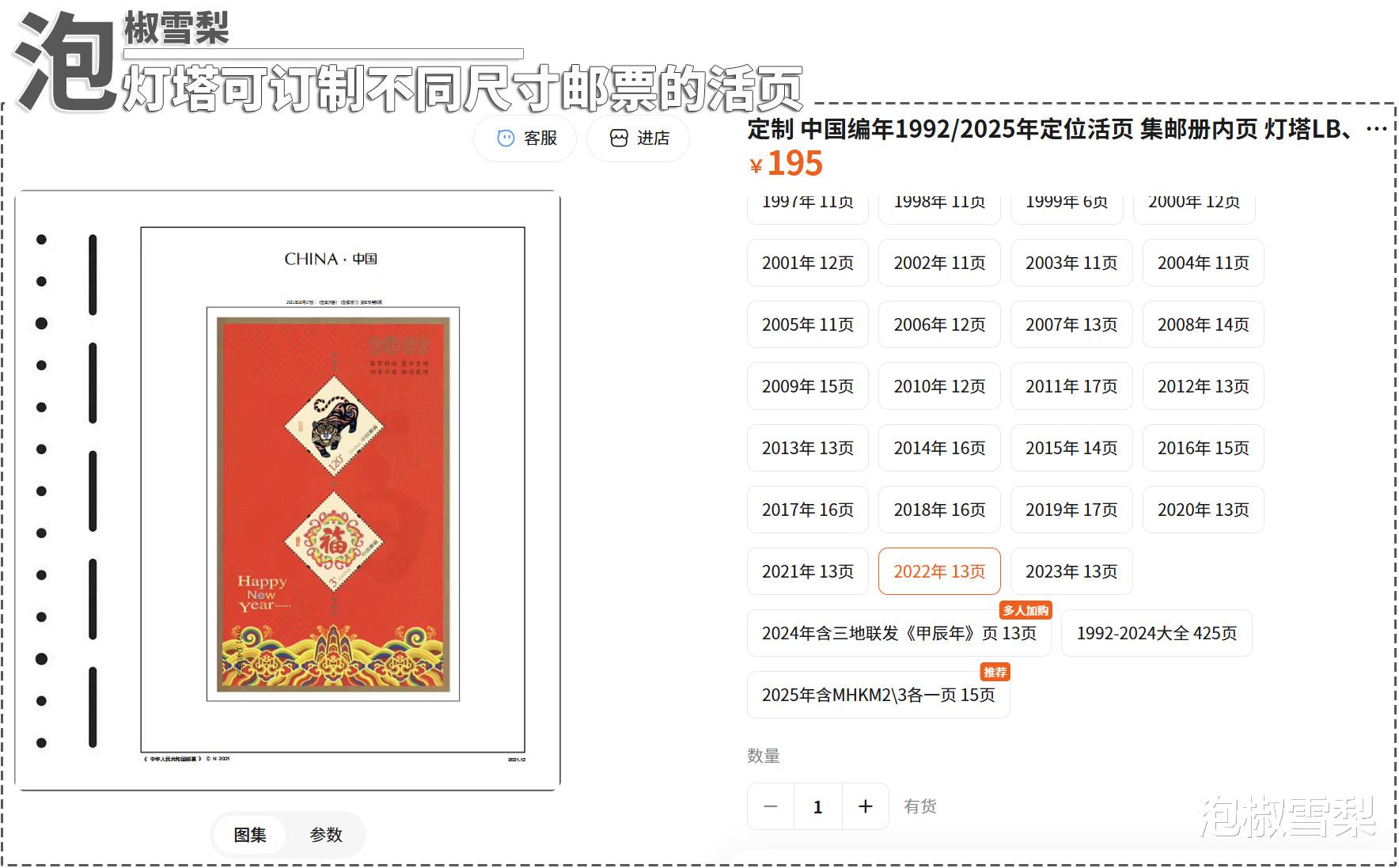Edit the quantity number field
Image resolution: width=1399 pixels, height=868 pixels.
coord(818,806)
